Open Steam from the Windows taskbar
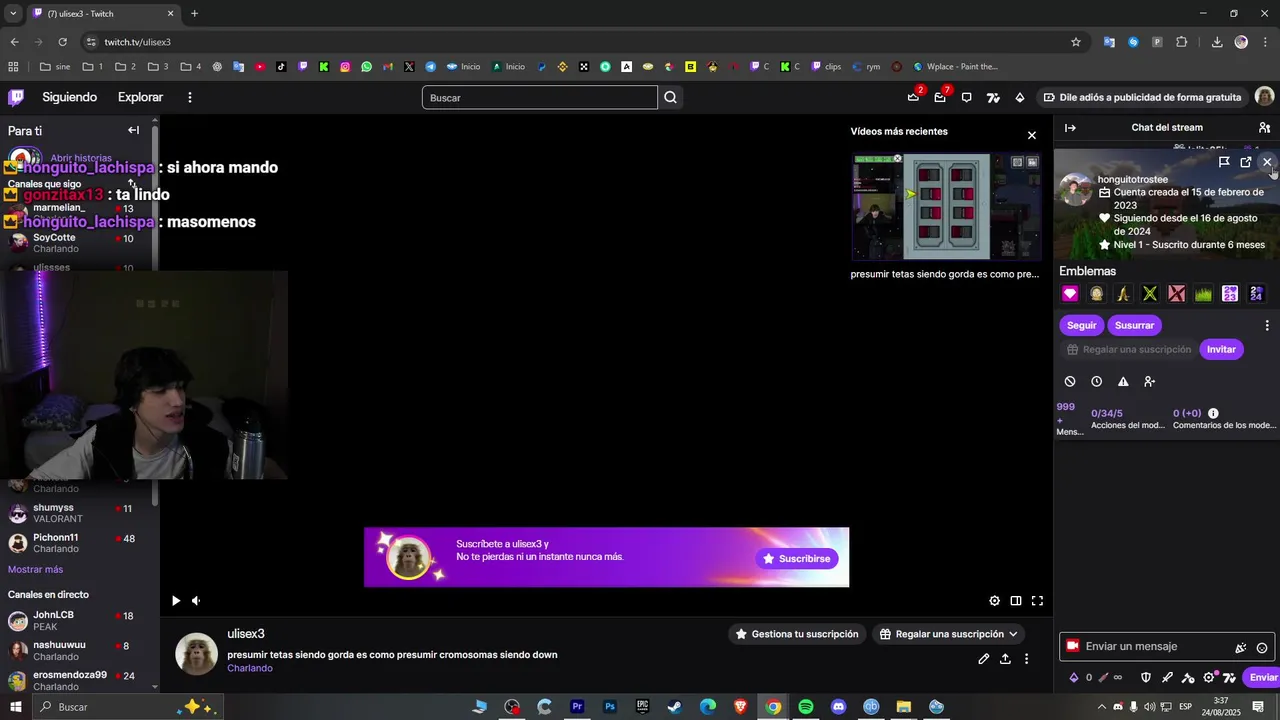 tap(675, 707)
